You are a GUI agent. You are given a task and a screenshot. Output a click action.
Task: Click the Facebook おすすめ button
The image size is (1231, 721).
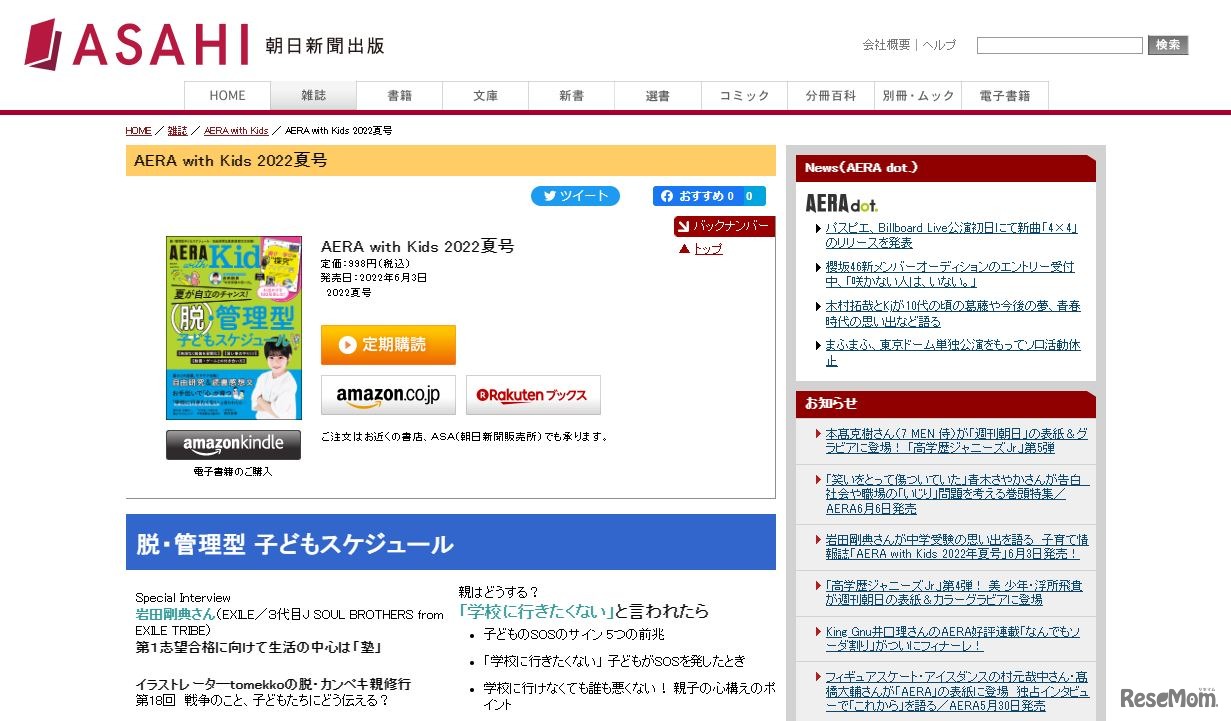[x=709, y=196]
